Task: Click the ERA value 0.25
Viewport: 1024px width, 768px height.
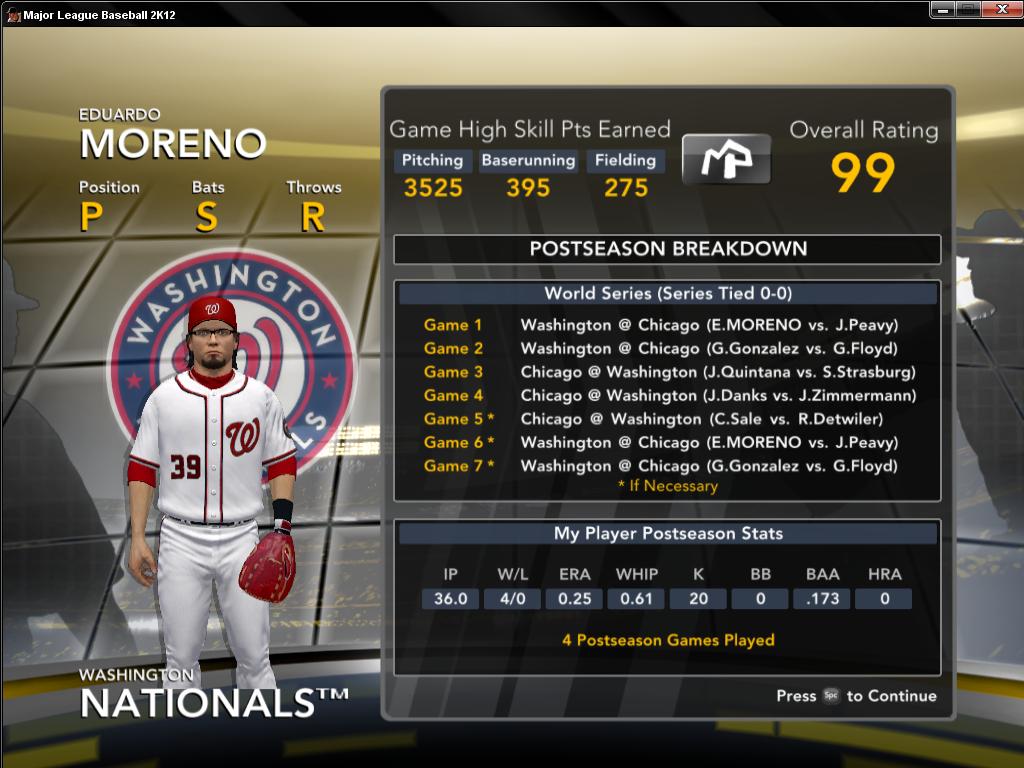Action: click(x=575, y=599)
